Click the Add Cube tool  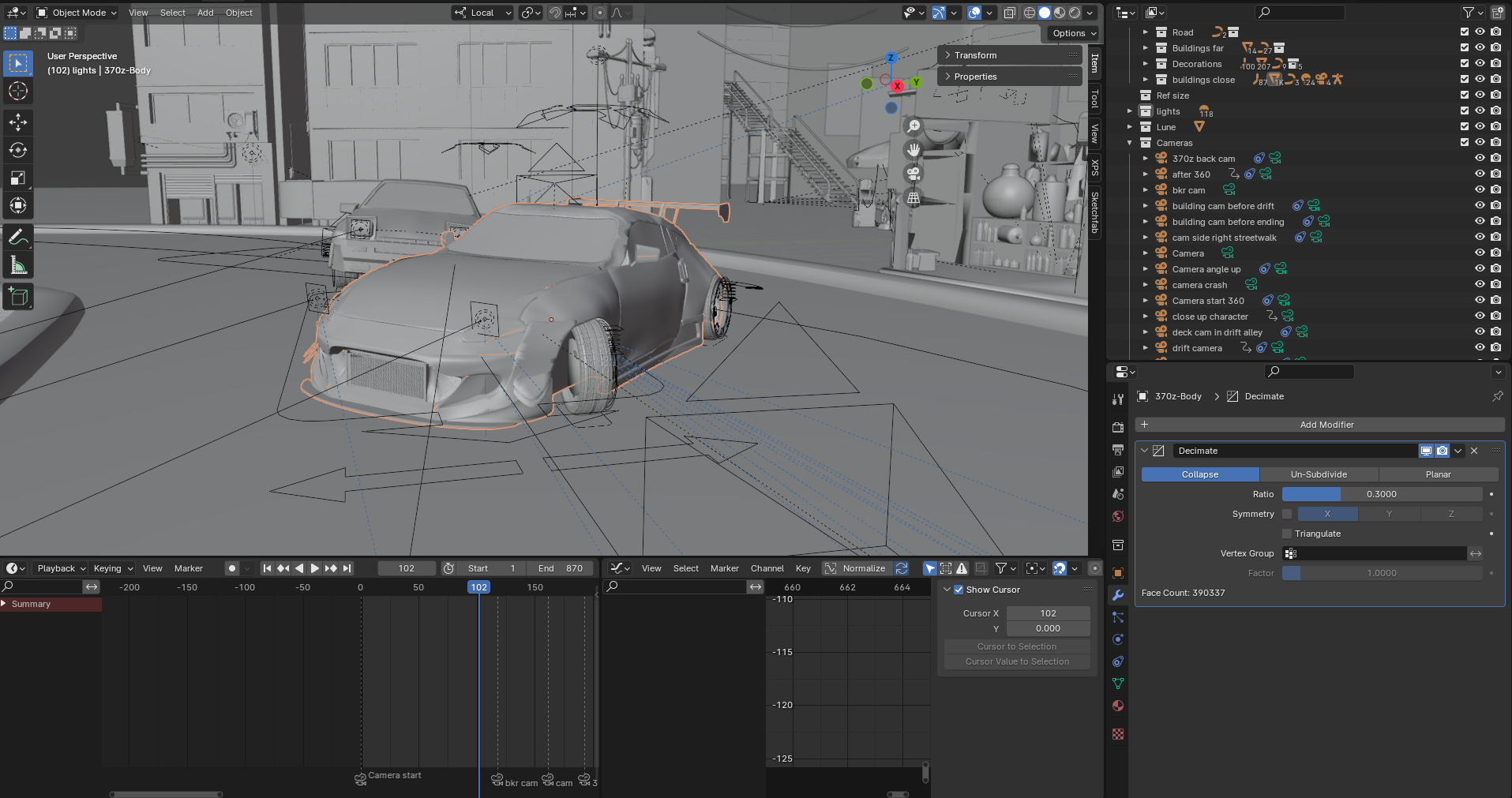(x=18, y=297)
